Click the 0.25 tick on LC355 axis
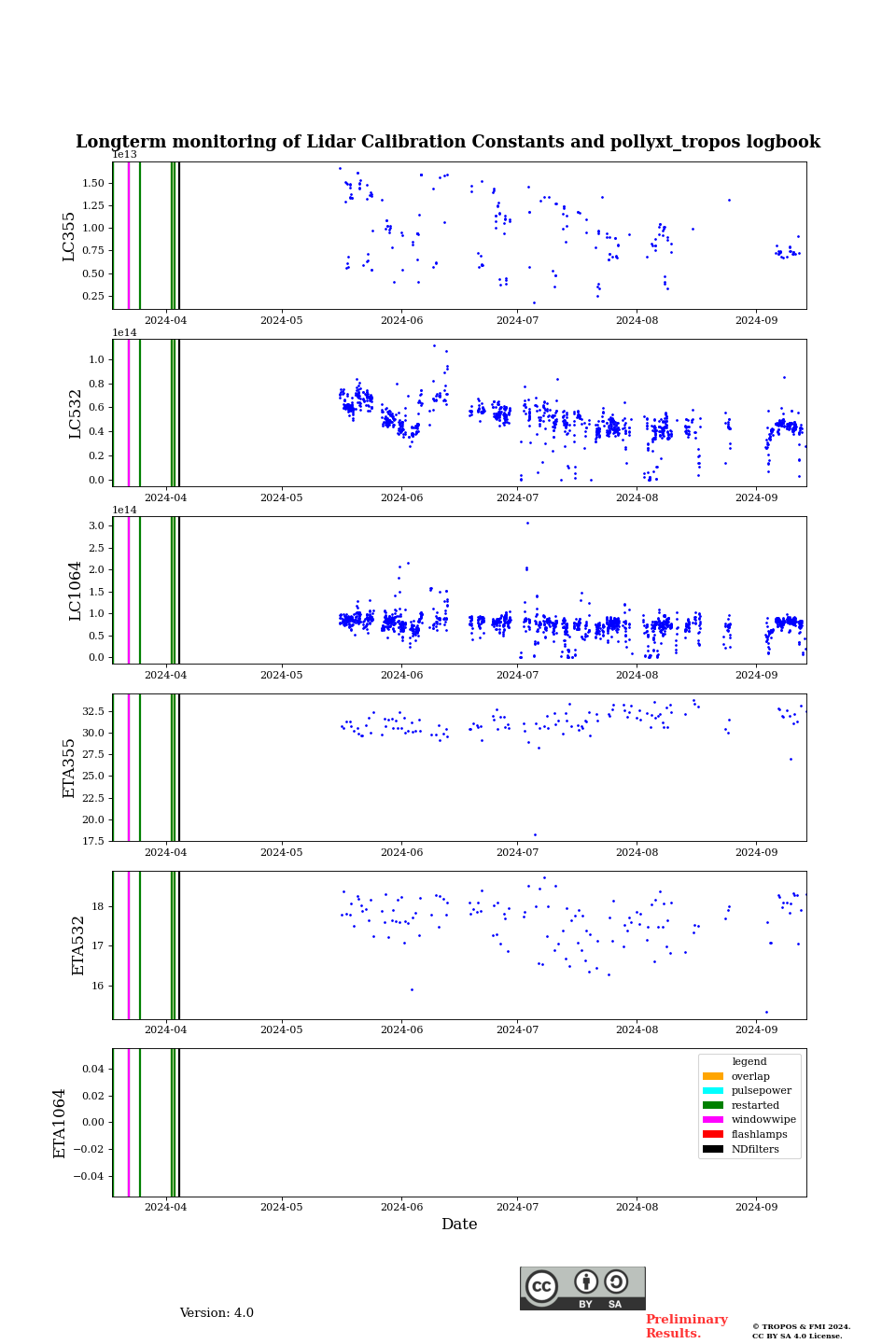 coord(93,296)
